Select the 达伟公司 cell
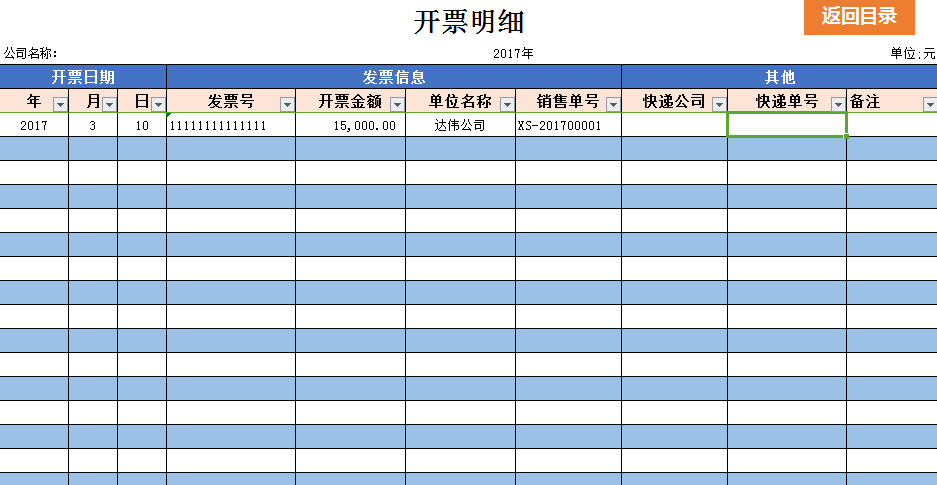Viewport: 937px width, 485px height. (460, 125)
